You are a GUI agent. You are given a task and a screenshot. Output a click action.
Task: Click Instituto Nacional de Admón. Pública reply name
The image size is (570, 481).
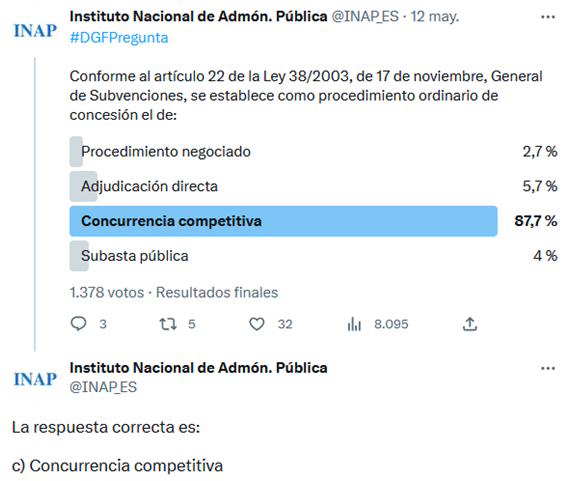coord(198,368)
